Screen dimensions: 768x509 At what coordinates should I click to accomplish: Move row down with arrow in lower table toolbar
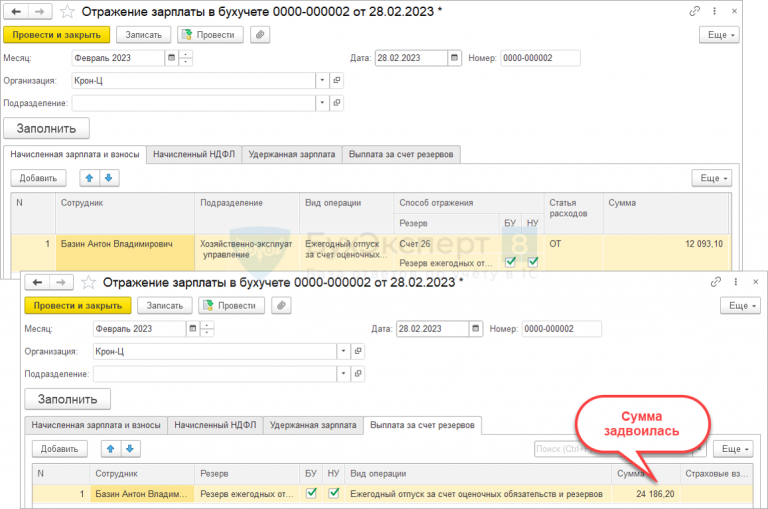pyautogui.click(x=130, y=449)
